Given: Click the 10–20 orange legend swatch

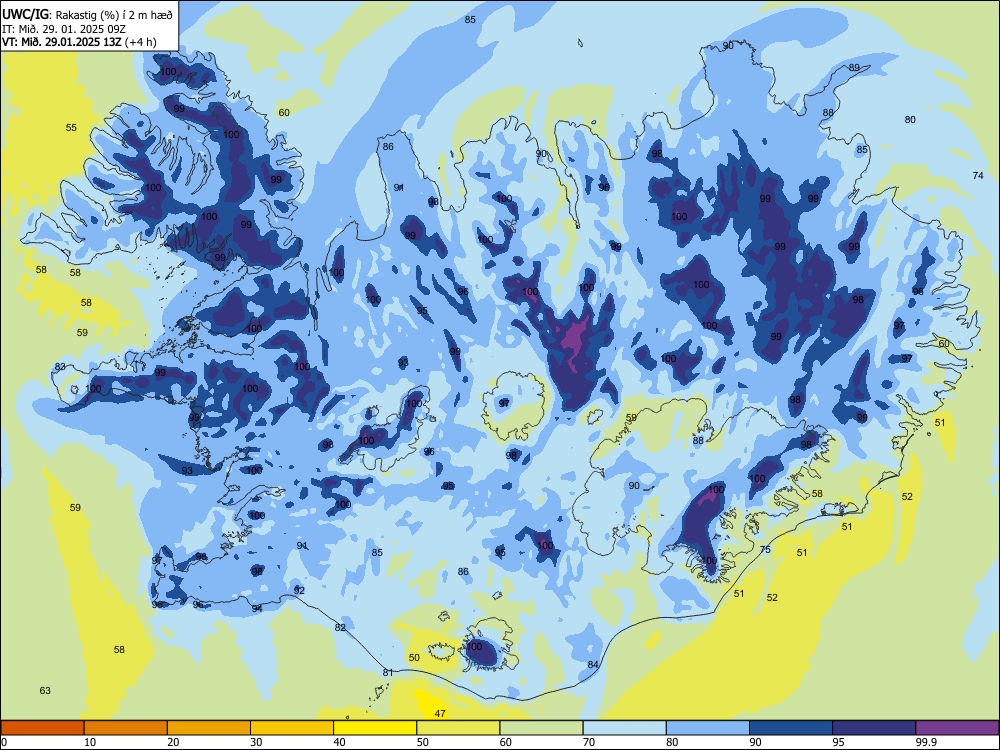Looking at the screenshot, I should coord(126,728).
